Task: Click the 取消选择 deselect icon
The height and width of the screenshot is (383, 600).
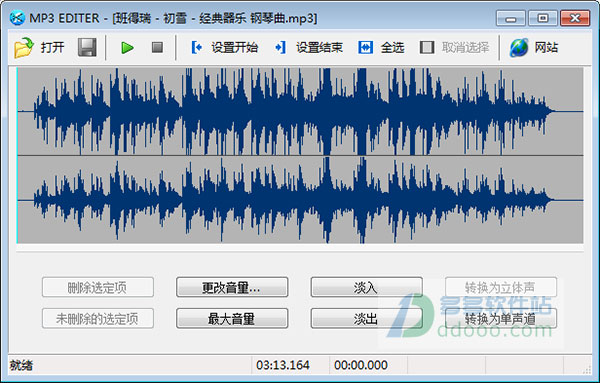Action: [x=427, y=47]
